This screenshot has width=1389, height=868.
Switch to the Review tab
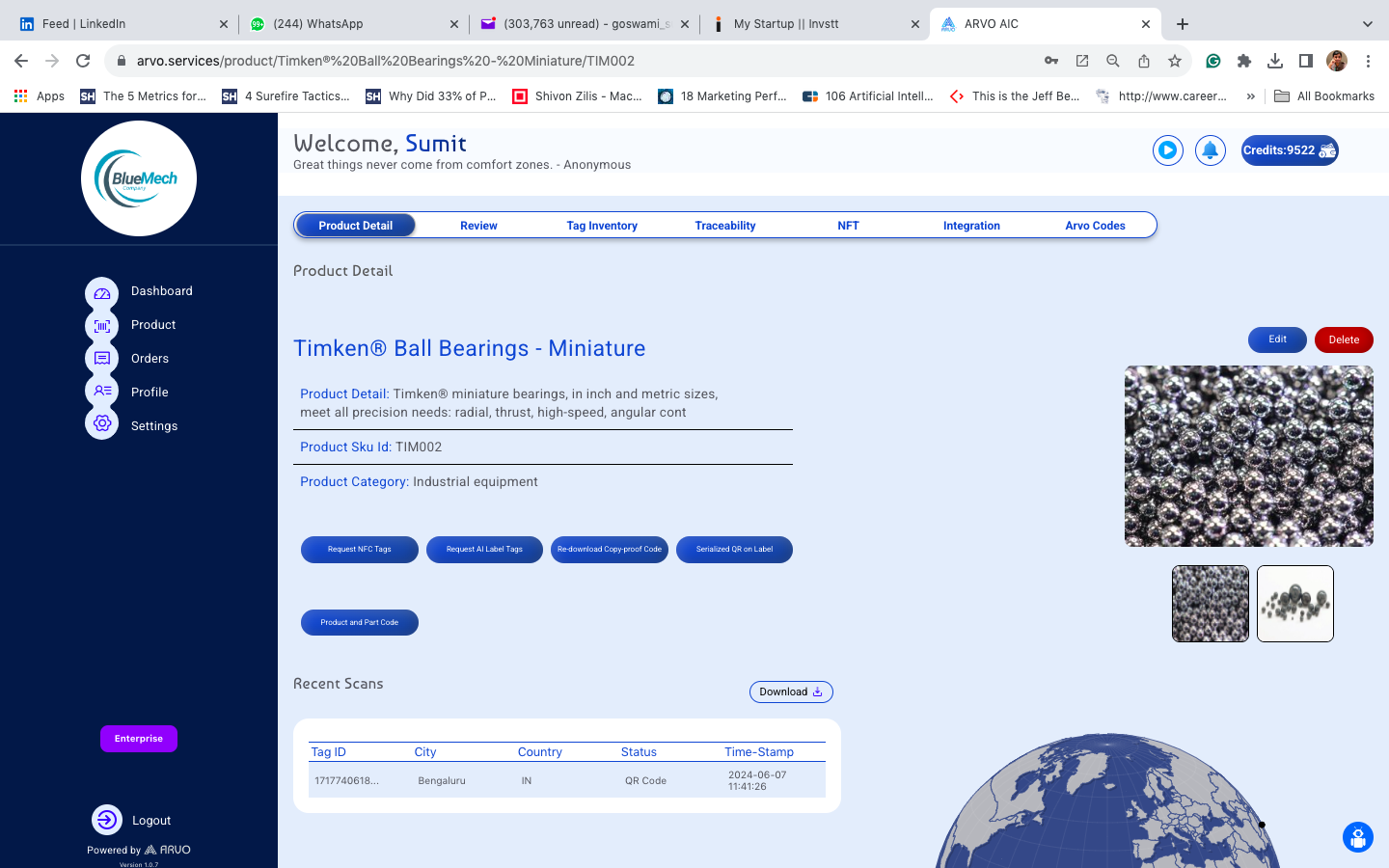point(478,226)
